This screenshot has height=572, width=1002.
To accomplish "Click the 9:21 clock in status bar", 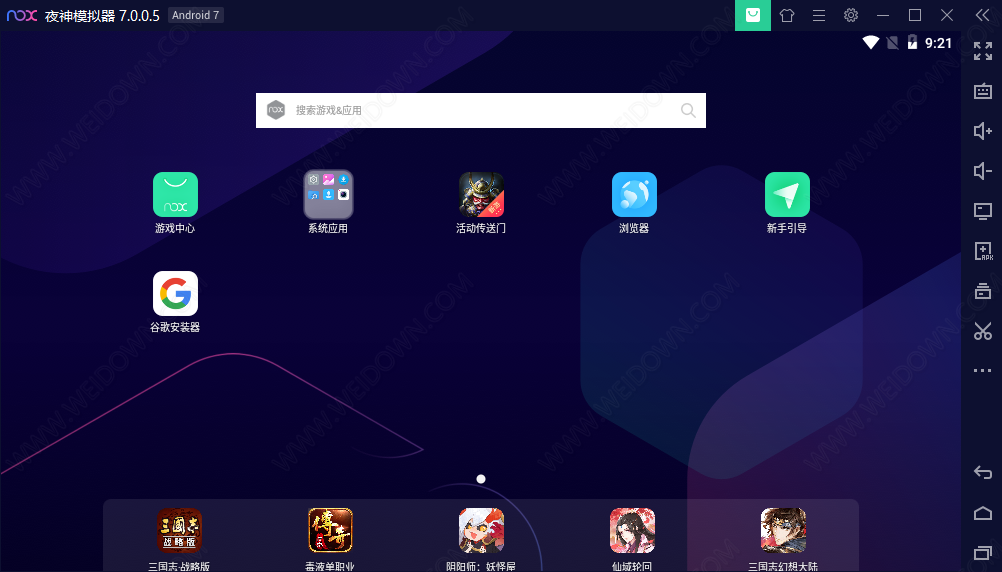I will click(x=938, y=43).
